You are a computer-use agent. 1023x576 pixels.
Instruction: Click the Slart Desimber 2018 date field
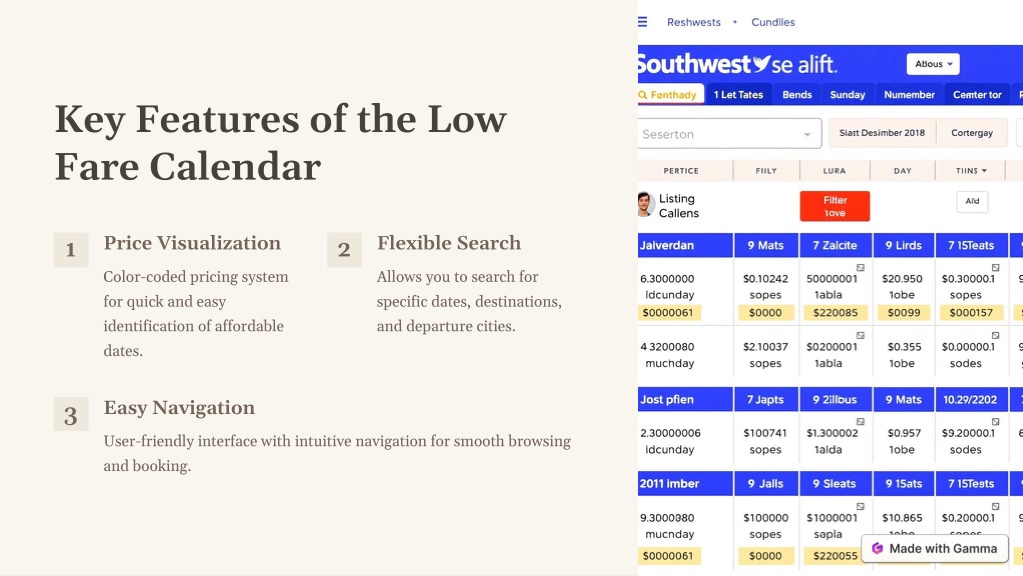(x=882, y=133)
